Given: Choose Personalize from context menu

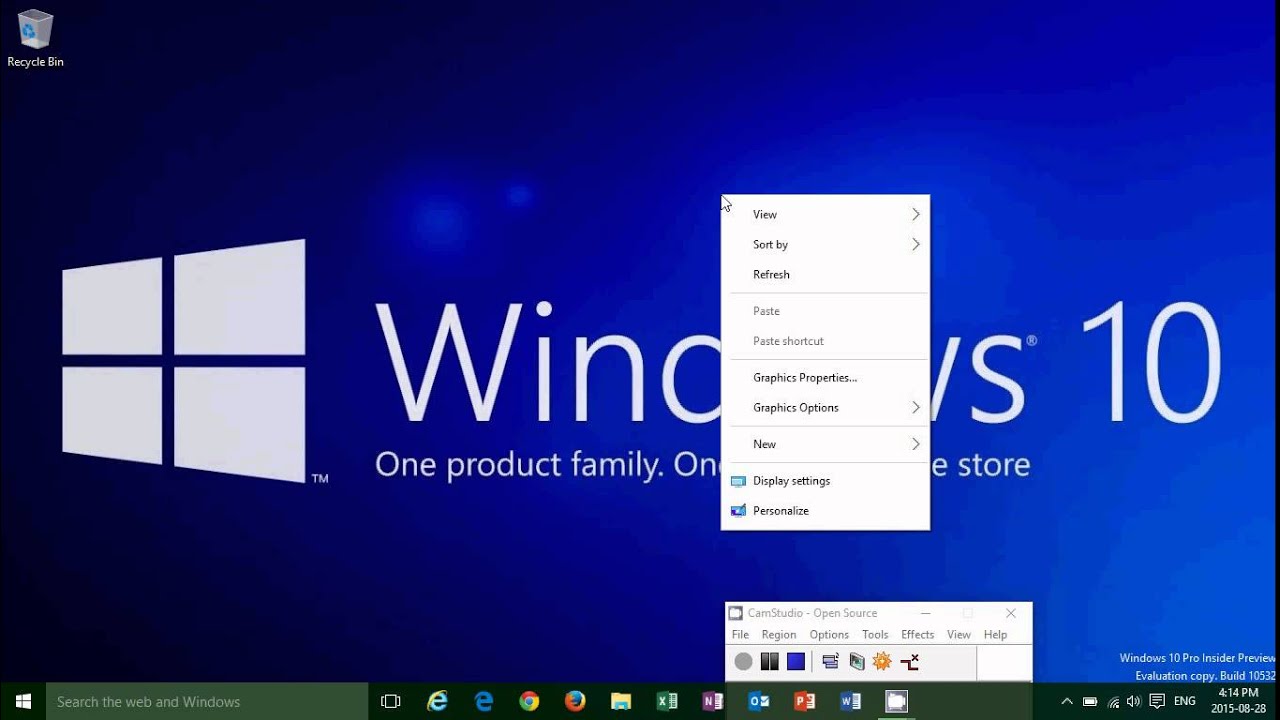Looking at the screenshot, I should click(x=825, y=510).
